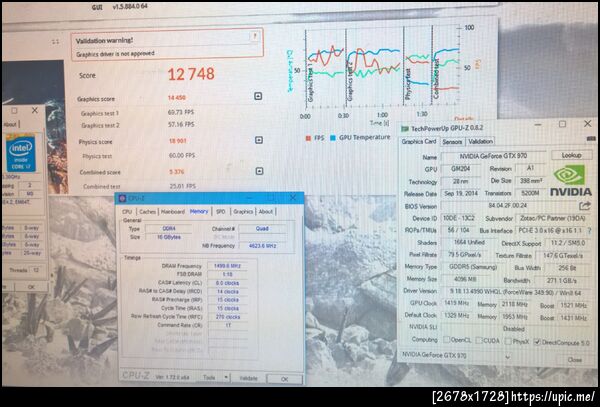Click the 16 GBytes memory Size field
The width and height of the screenshot is (600, 407).
169,237
